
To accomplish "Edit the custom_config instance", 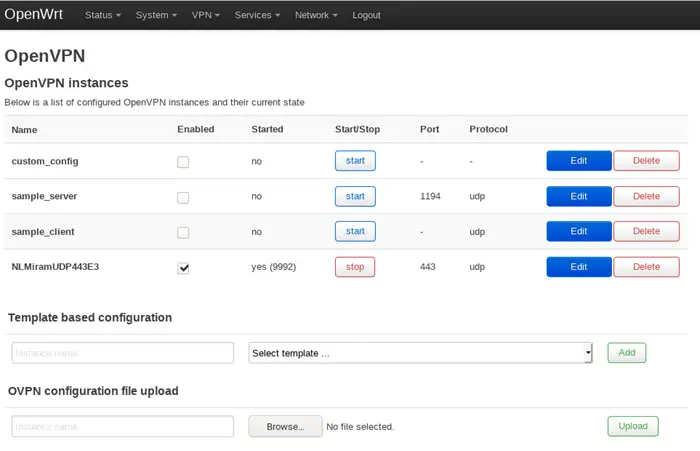I will [579, 161].
